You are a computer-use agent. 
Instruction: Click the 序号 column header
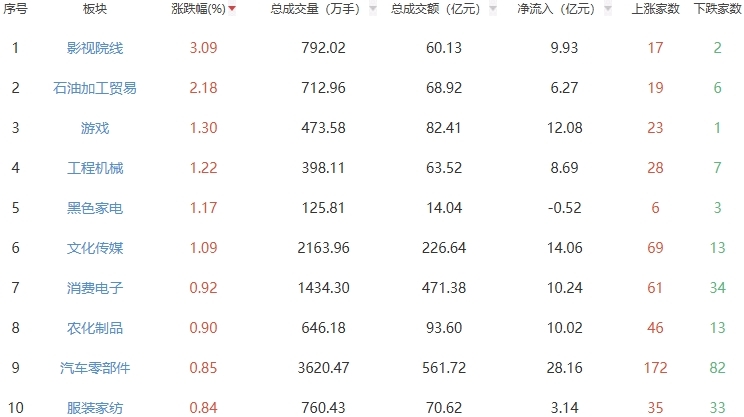[16, 9]
